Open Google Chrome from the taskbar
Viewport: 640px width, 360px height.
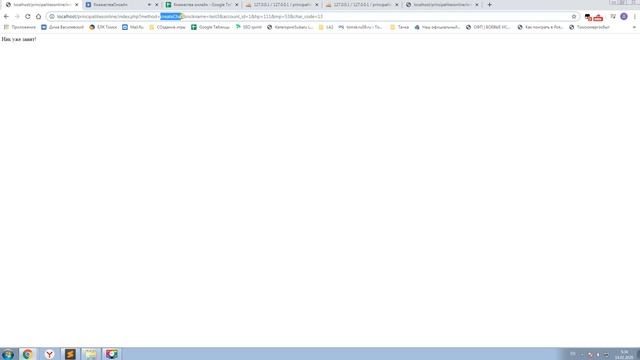pos(28,354)
